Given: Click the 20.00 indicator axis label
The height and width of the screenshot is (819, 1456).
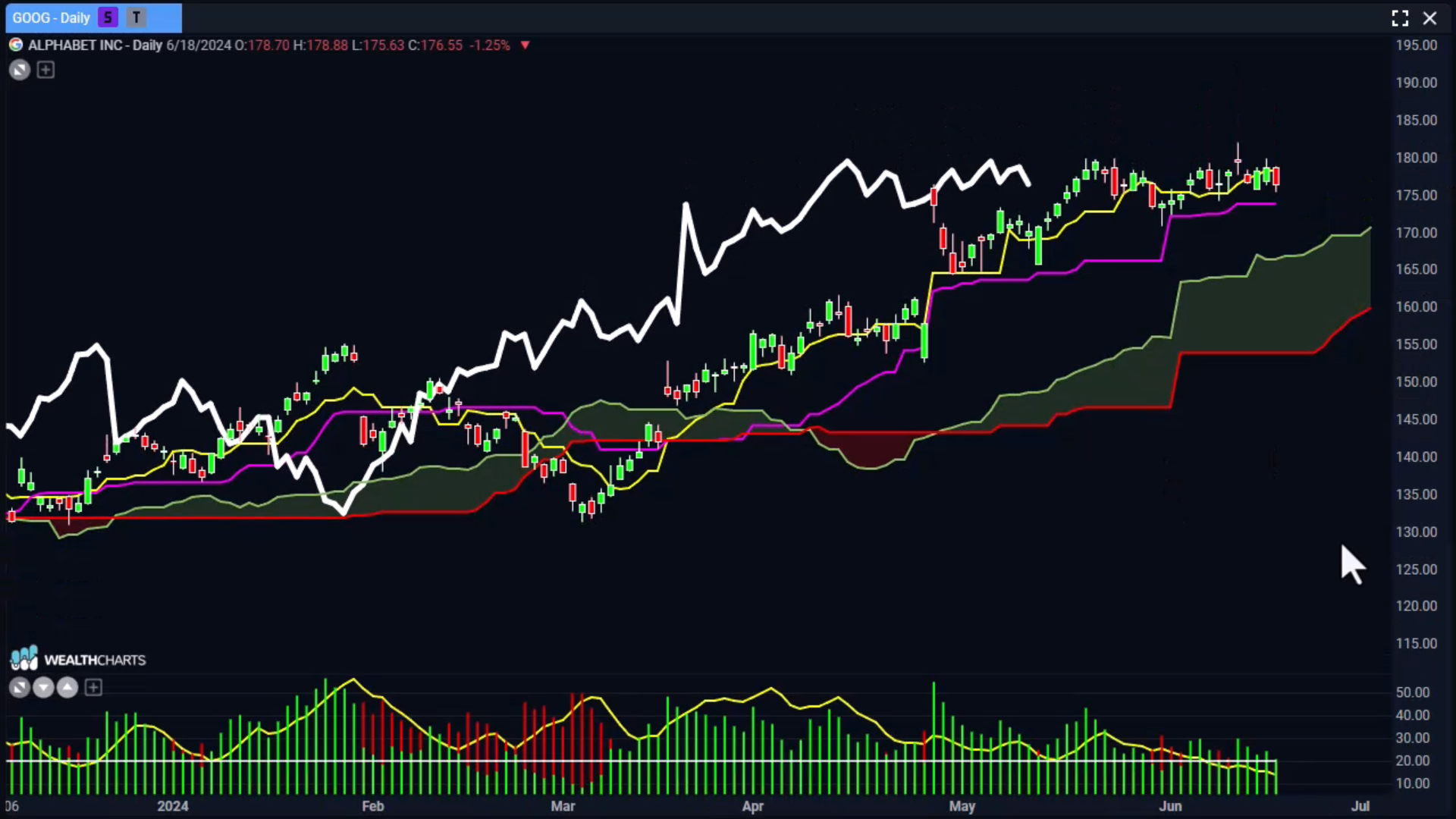Looking at the screenshot, I should tap(1413, 761).
